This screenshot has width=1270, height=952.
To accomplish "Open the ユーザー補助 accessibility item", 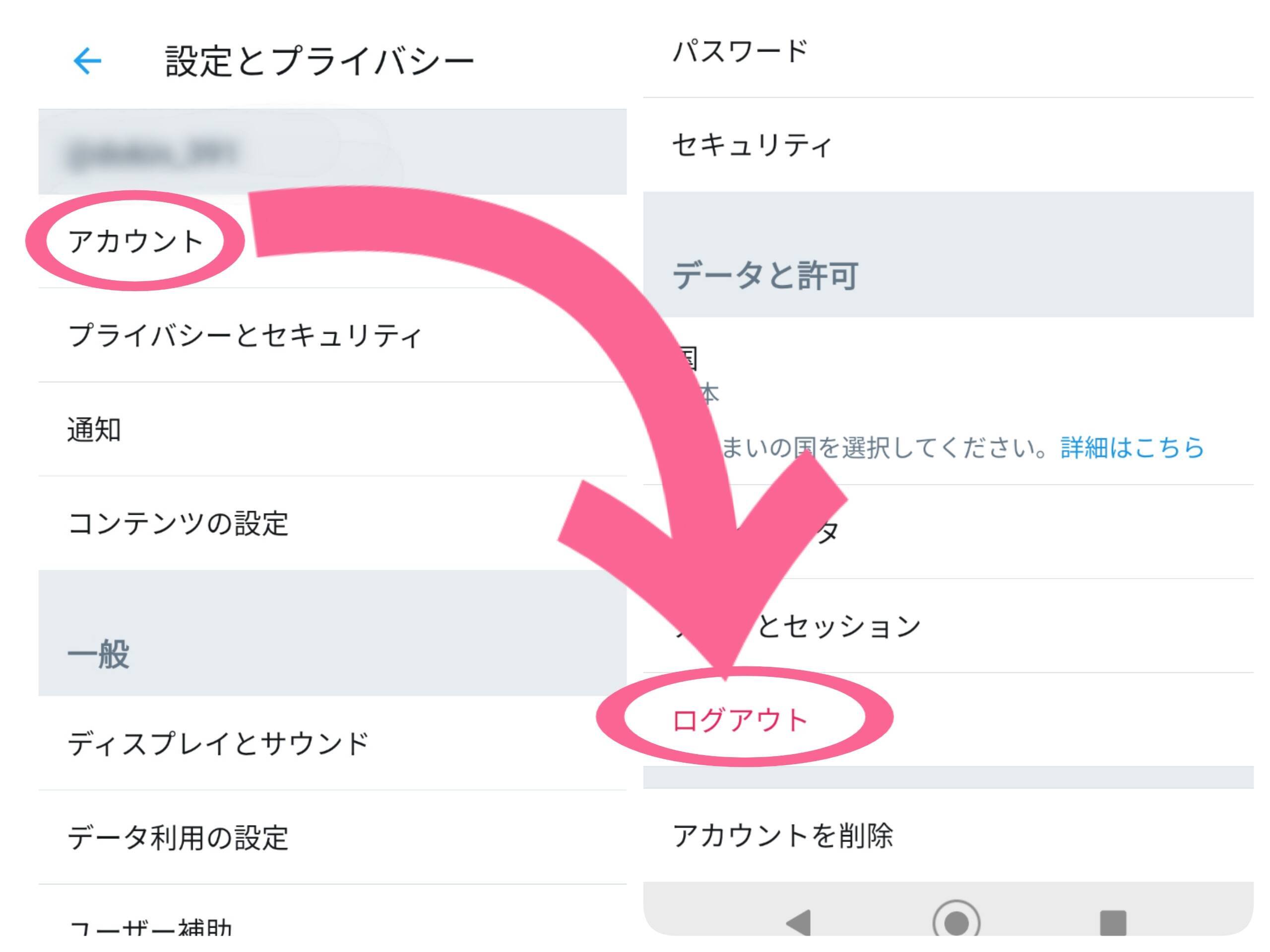I will (x=150, y=927).
